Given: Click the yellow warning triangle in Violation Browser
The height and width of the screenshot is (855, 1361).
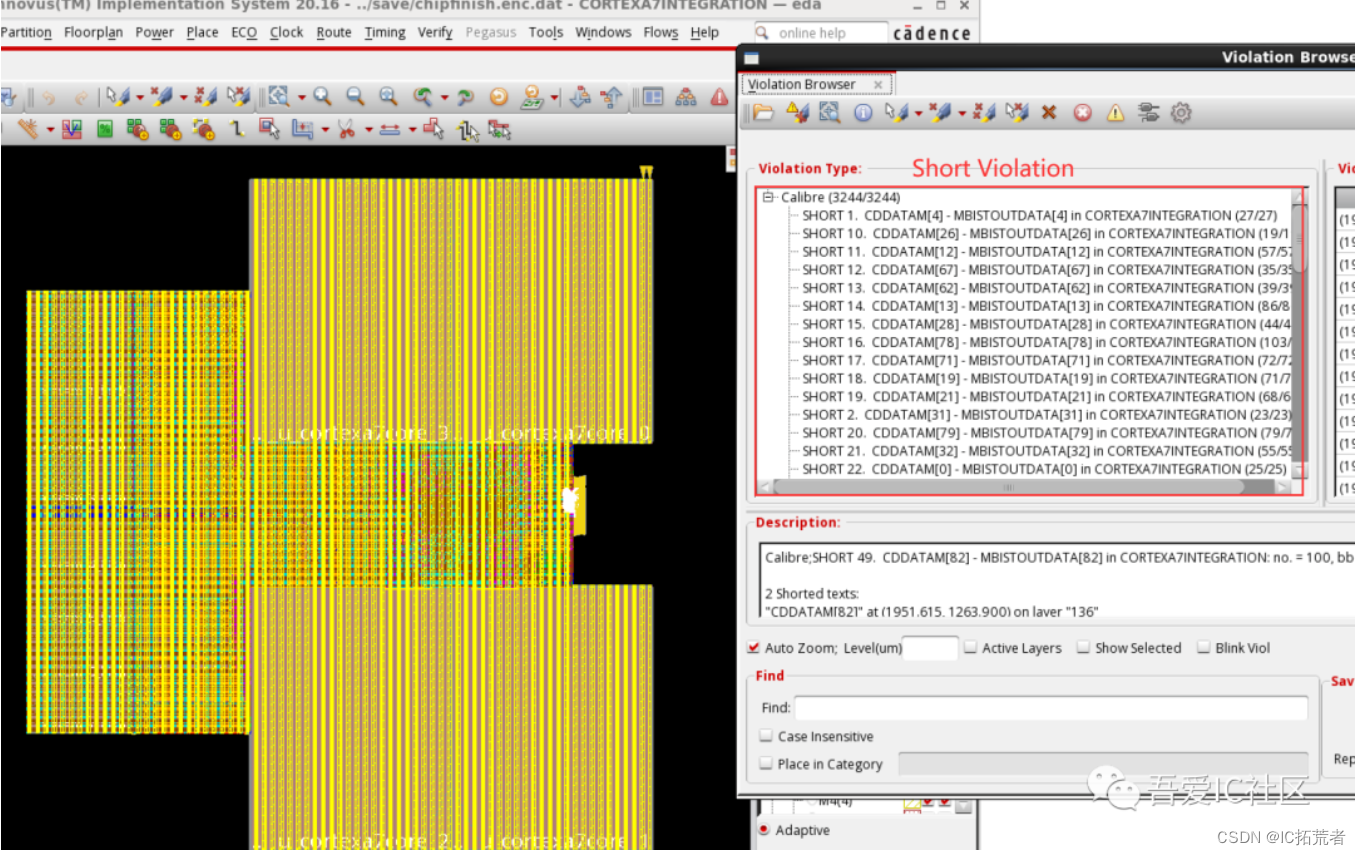Looking at the screenshot, I should pos(1115,113).
